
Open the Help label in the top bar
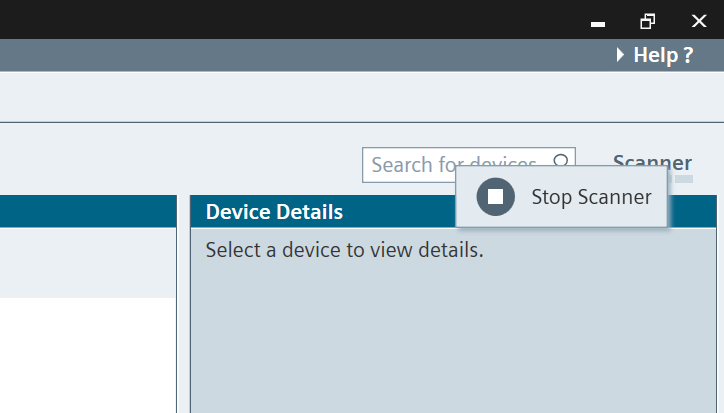656,55
